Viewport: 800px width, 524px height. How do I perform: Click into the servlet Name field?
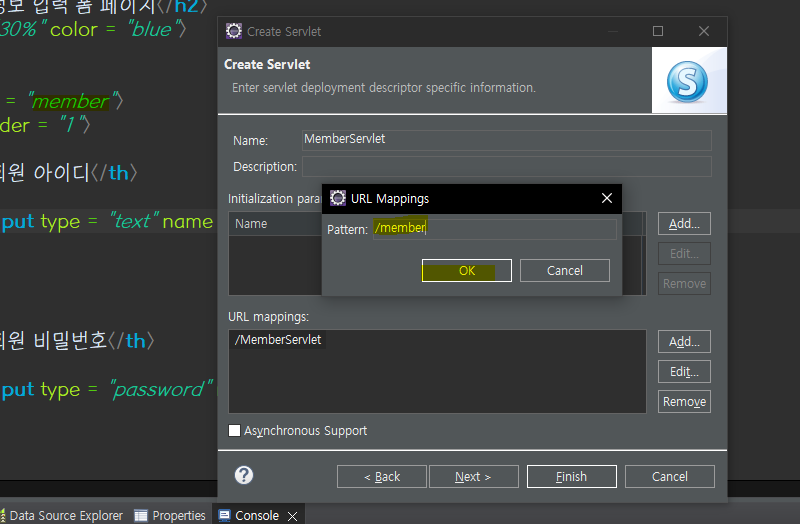(x=507, y=140)
